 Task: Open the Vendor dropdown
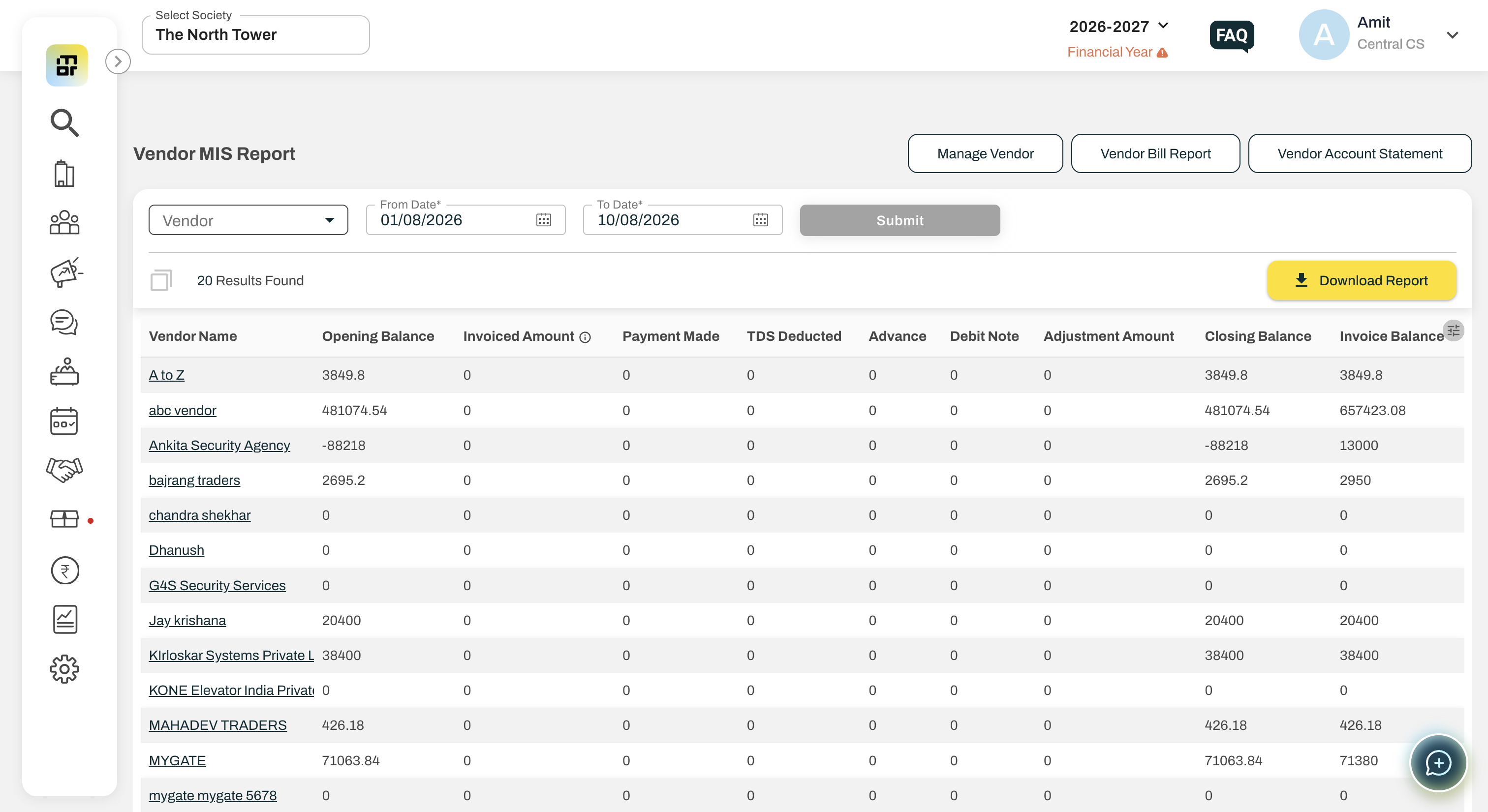coord(248,220)
